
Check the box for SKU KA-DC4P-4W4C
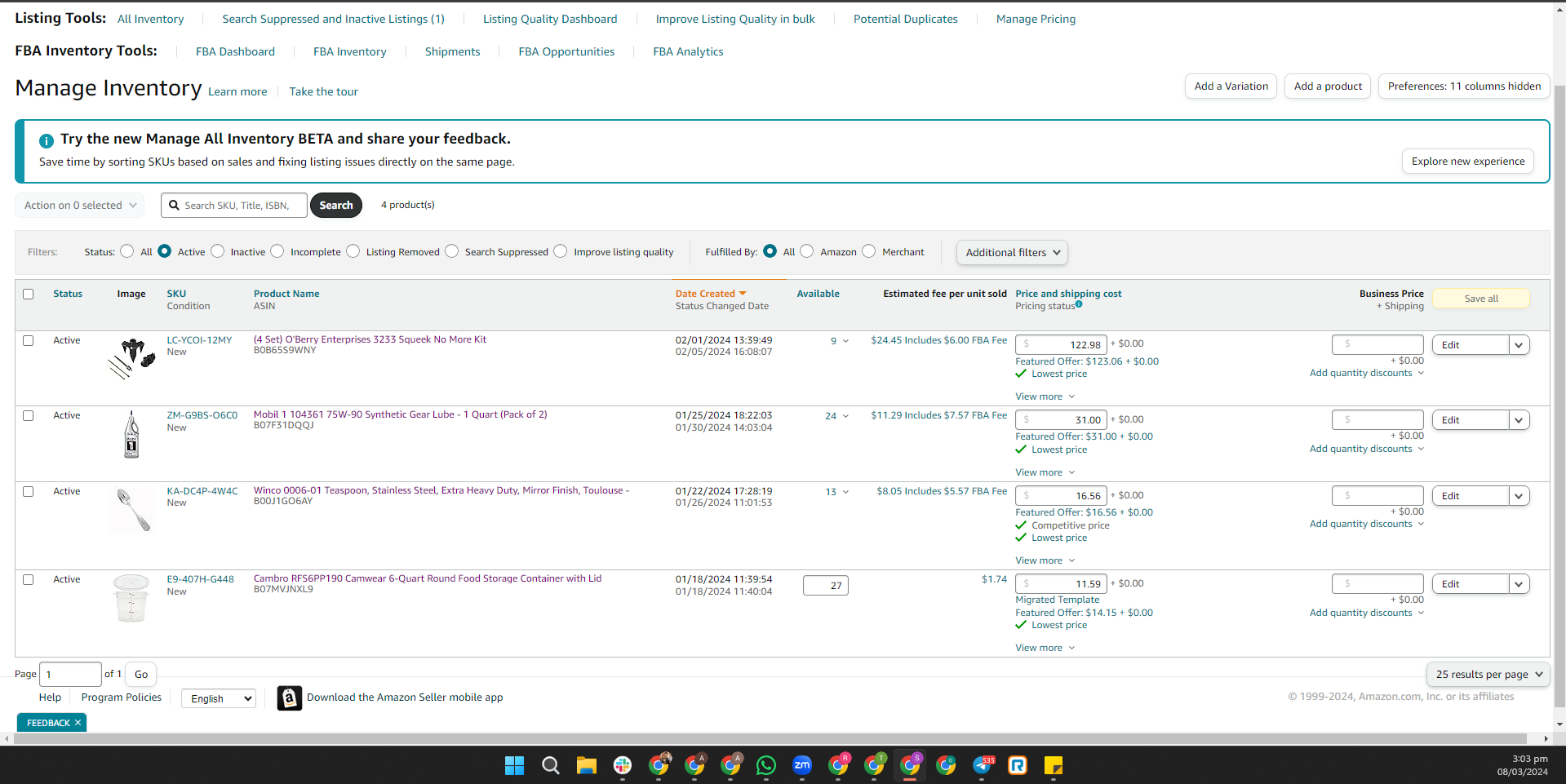pyautogui.click(x=29, y=492)
